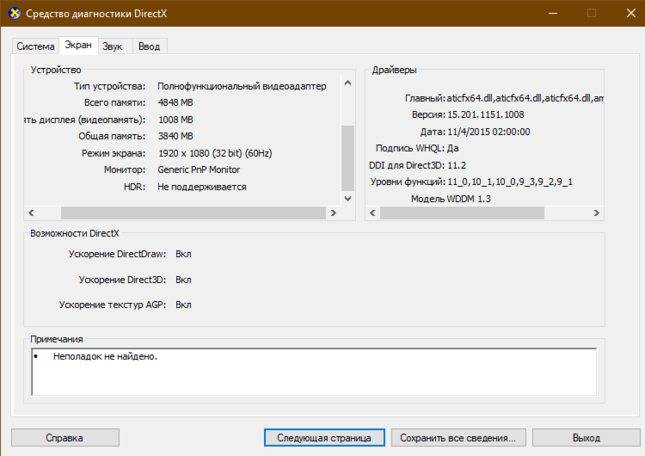Click the main driver 'aticfx64.dll' list

525,98
